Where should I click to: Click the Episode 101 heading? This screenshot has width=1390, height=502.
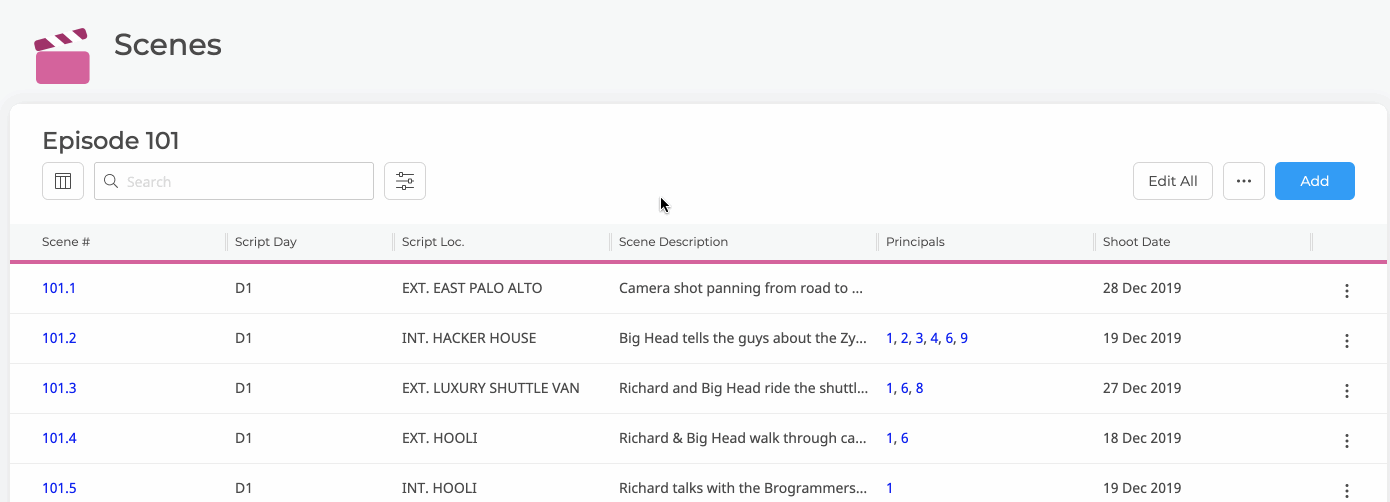[x=111, y=141]
